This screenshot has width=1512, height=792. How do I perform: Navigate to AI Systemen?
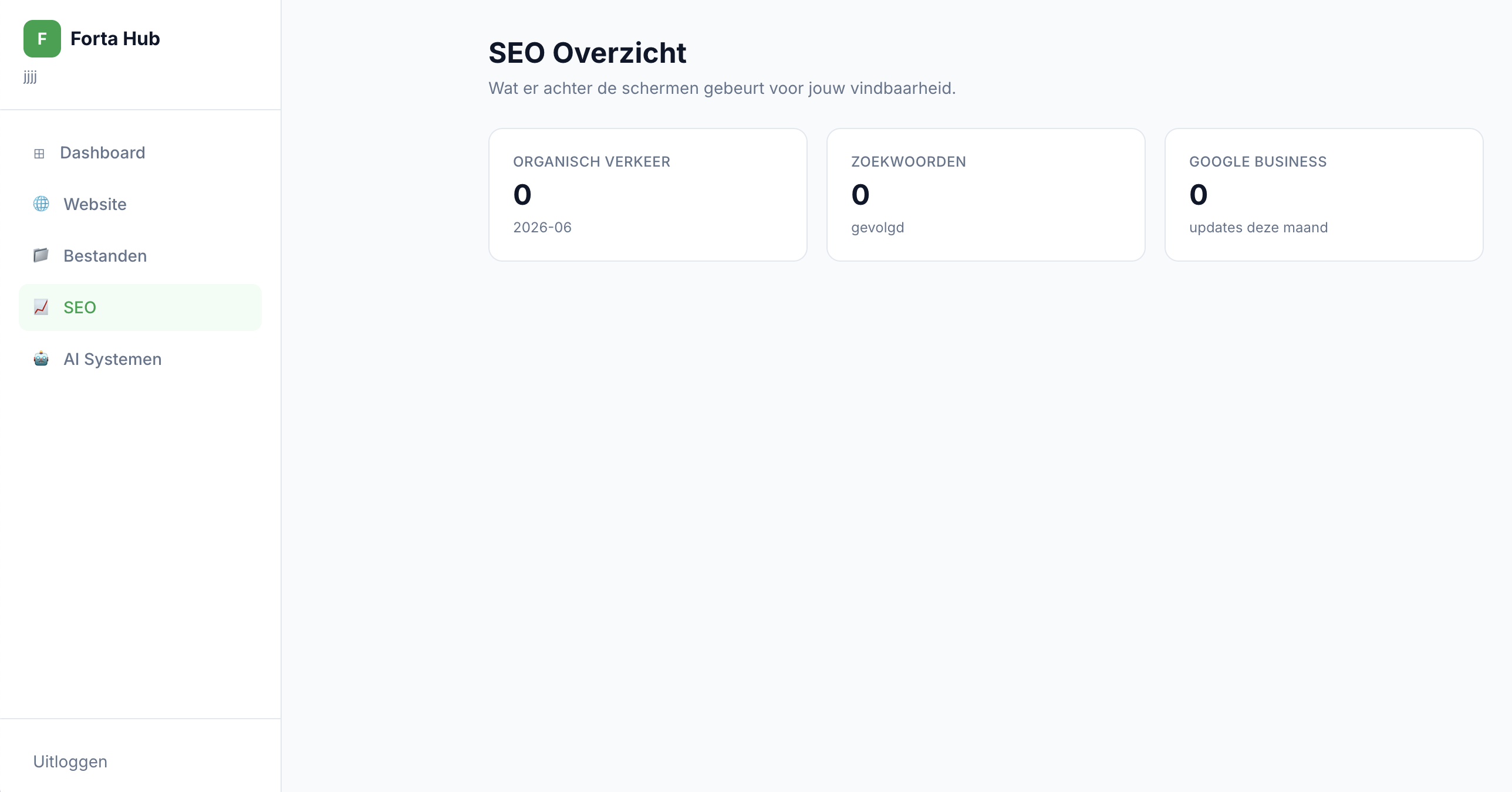(x=140, y=359)
